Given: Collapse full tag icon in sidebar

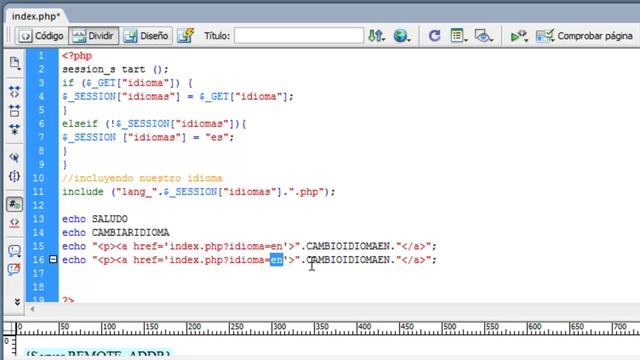Looking at the screenshot, I should 15,92.
